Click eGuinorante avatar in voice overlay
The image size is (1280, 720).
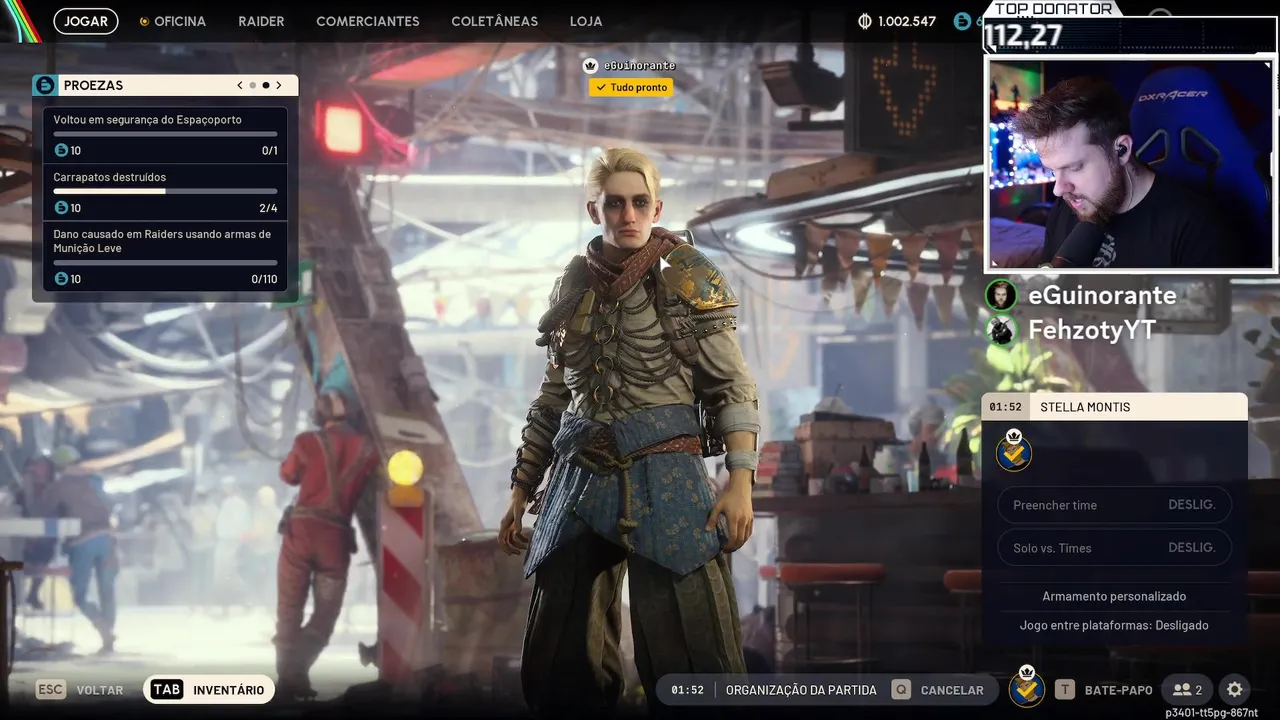pos(1001,295)
